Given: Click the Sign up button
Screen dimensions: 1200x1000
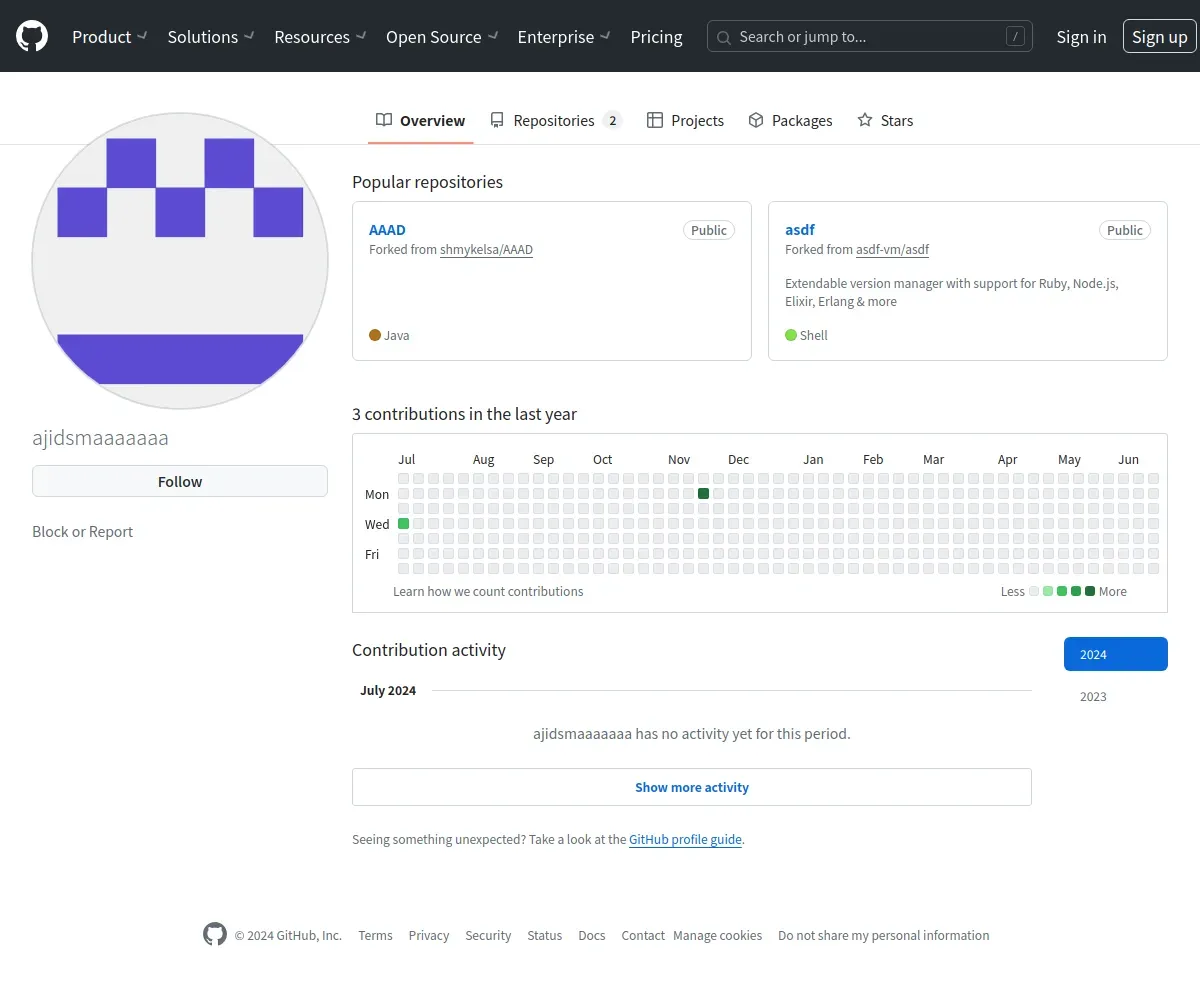Looking at the screenshot, I should (1159, 37).
